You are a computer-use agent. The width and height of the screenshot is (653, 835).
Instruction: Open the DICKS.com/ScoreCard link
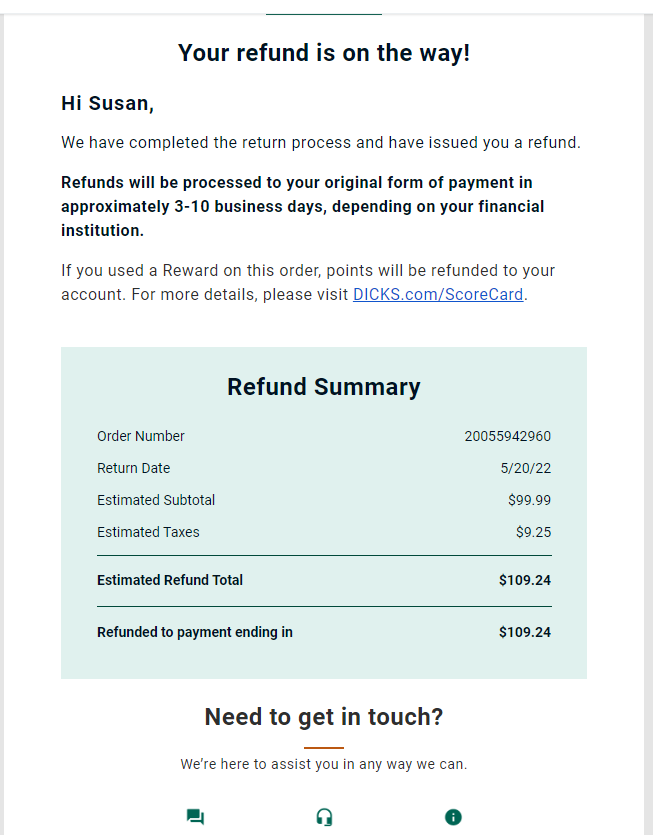[x=438, y=294]
